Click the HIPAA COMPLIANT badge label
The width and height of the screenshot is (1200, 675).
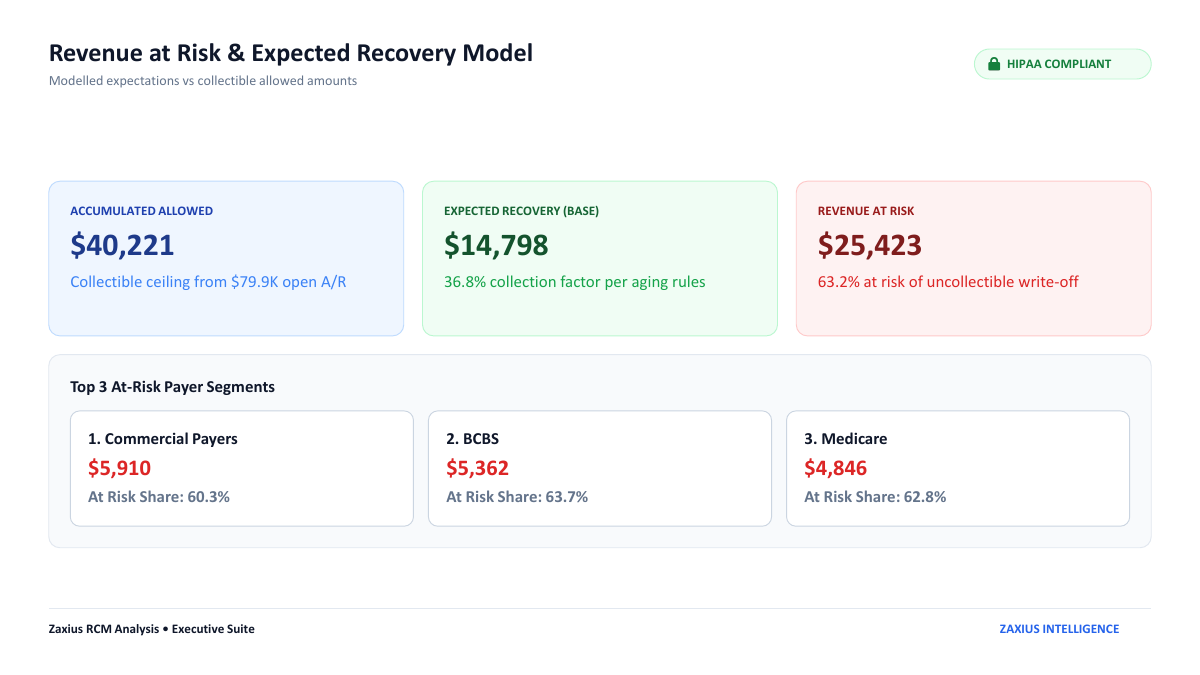pyautogui.click(x=1059, y=64)
